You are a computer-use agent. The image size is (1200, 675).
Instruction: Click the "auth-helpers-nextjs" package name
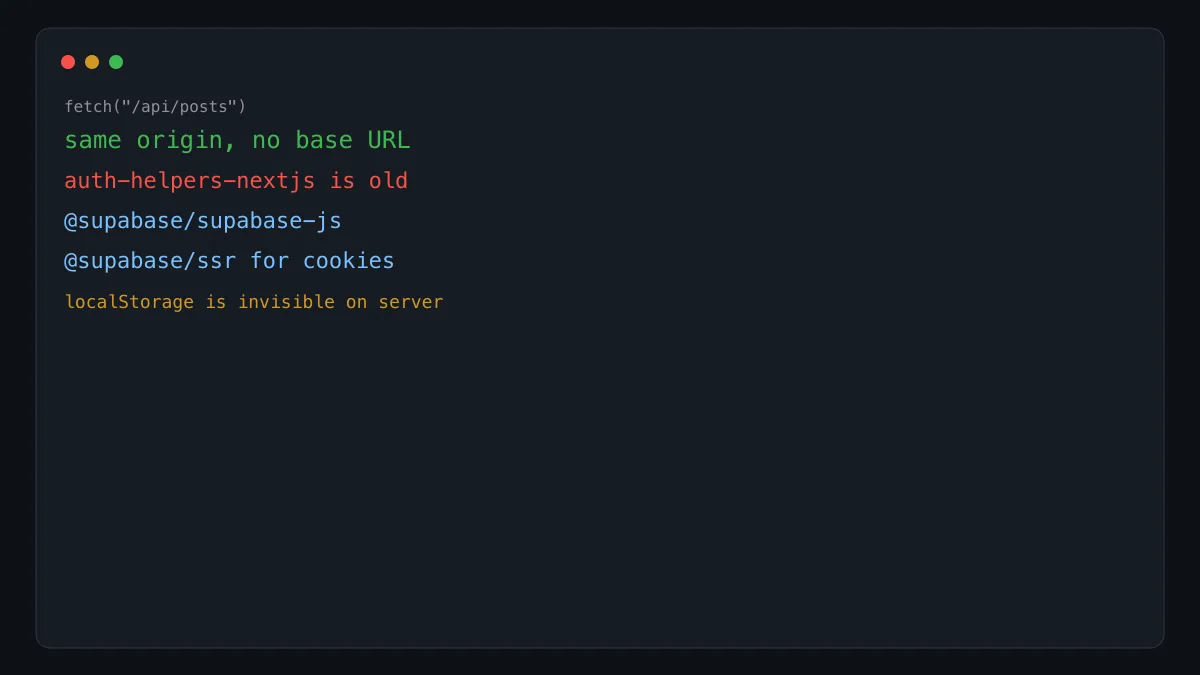tap(190, 181)
